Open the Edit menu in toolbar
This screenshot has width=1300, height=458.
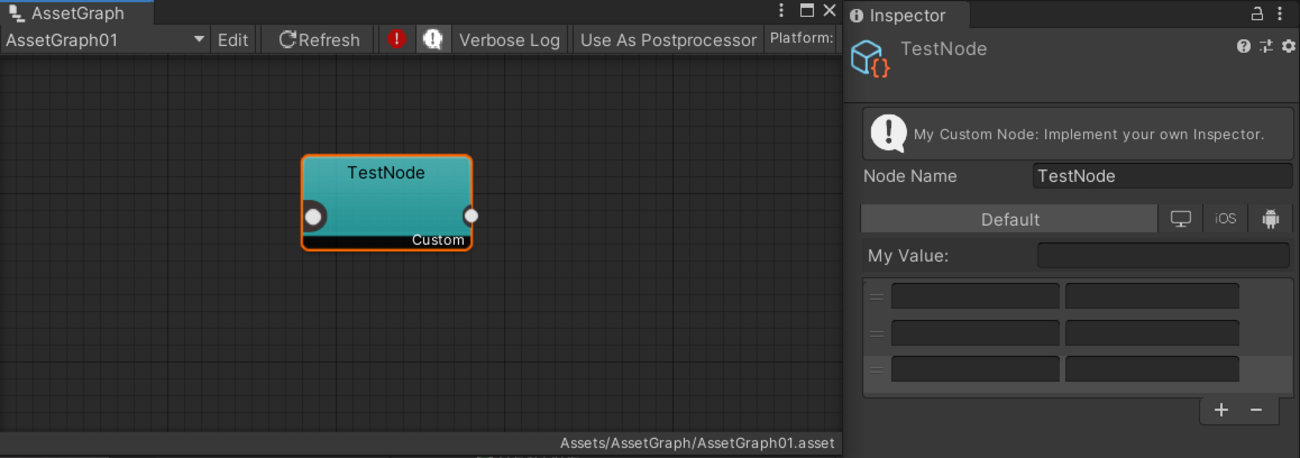tap(233, 40)
